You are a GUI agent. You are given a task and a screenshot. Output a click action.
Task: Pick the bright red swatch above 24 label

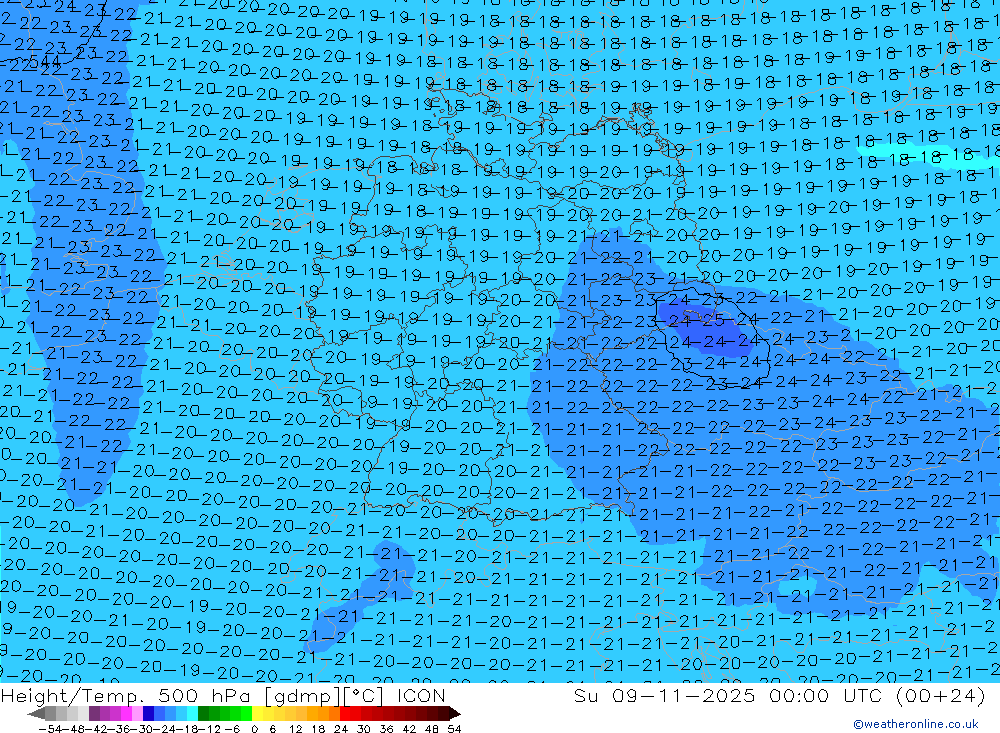tap(345, 713)
